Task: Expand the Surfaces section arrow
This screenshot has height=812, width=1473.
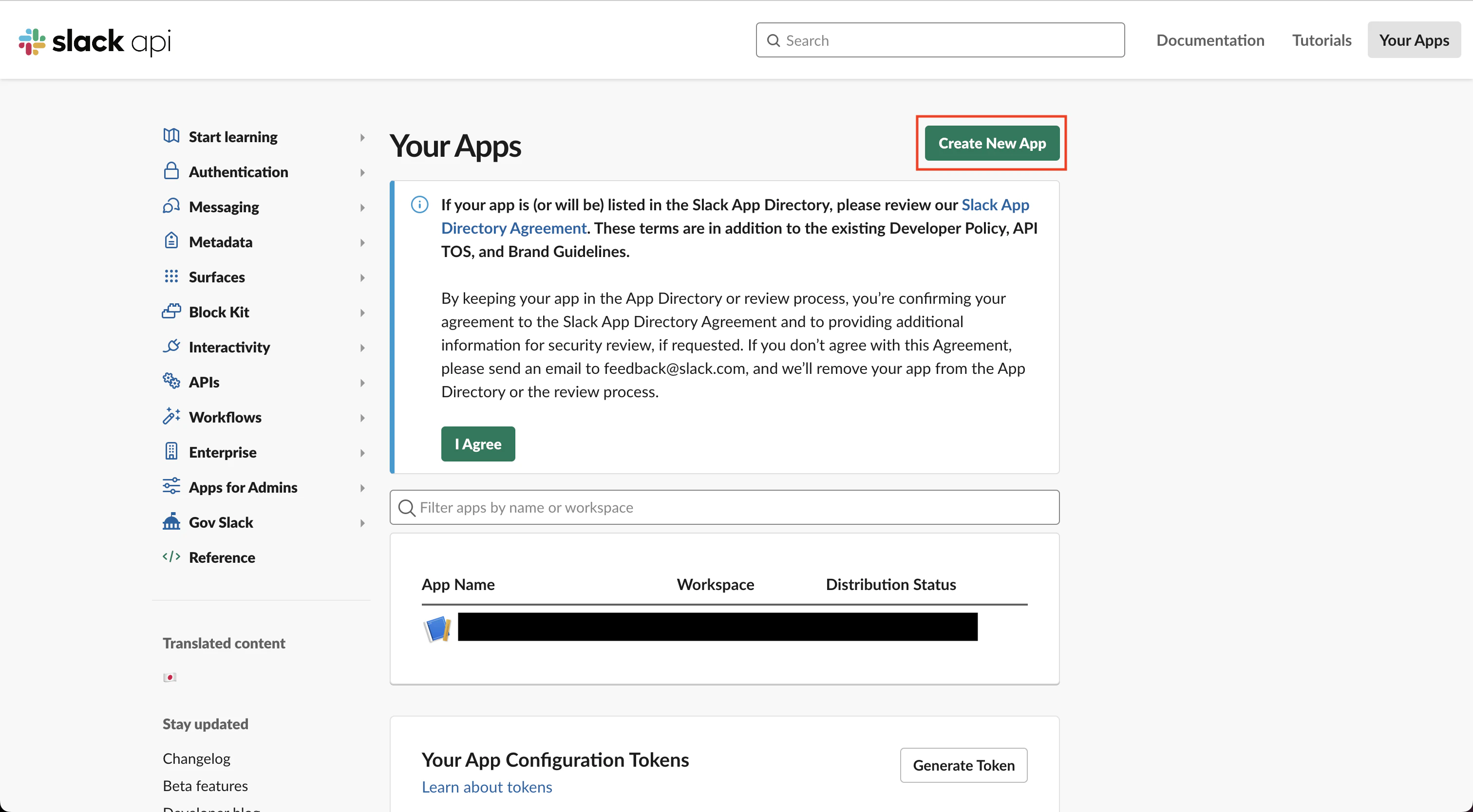Action: (362, 277)
